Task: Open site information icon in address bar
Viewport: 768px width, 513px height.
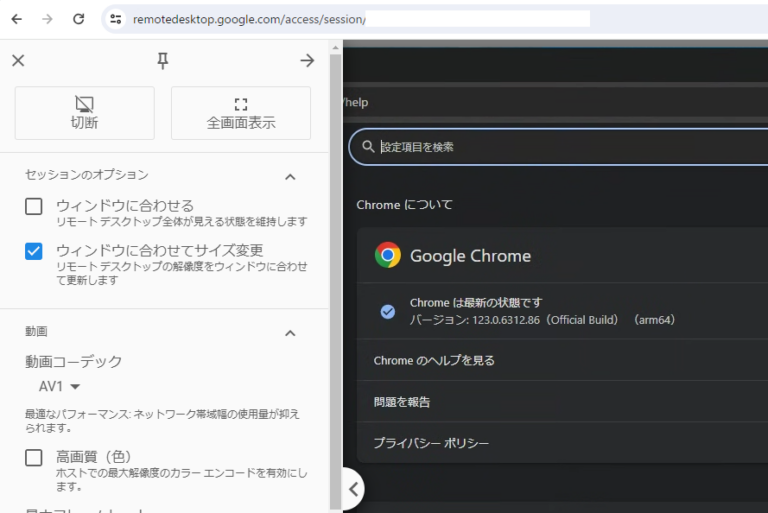Action: [116, 19]
